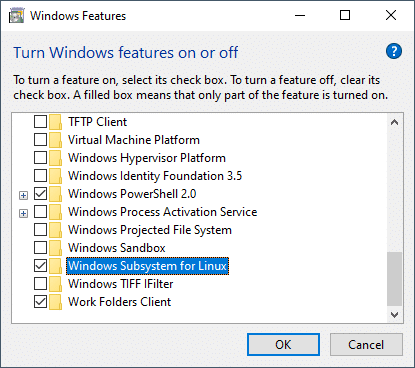Viewport: 415px width, 368px height.
Task: Uncheck Windows Subsystem for Linux checkbox
Action: click(x=40, y=266)
